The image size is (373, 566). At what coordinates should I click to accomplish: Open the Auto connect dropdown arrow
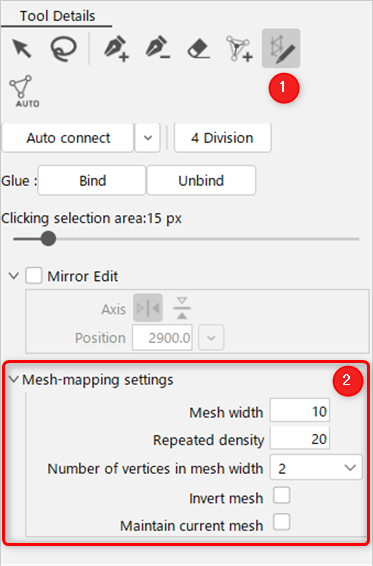tap(148, 138)
